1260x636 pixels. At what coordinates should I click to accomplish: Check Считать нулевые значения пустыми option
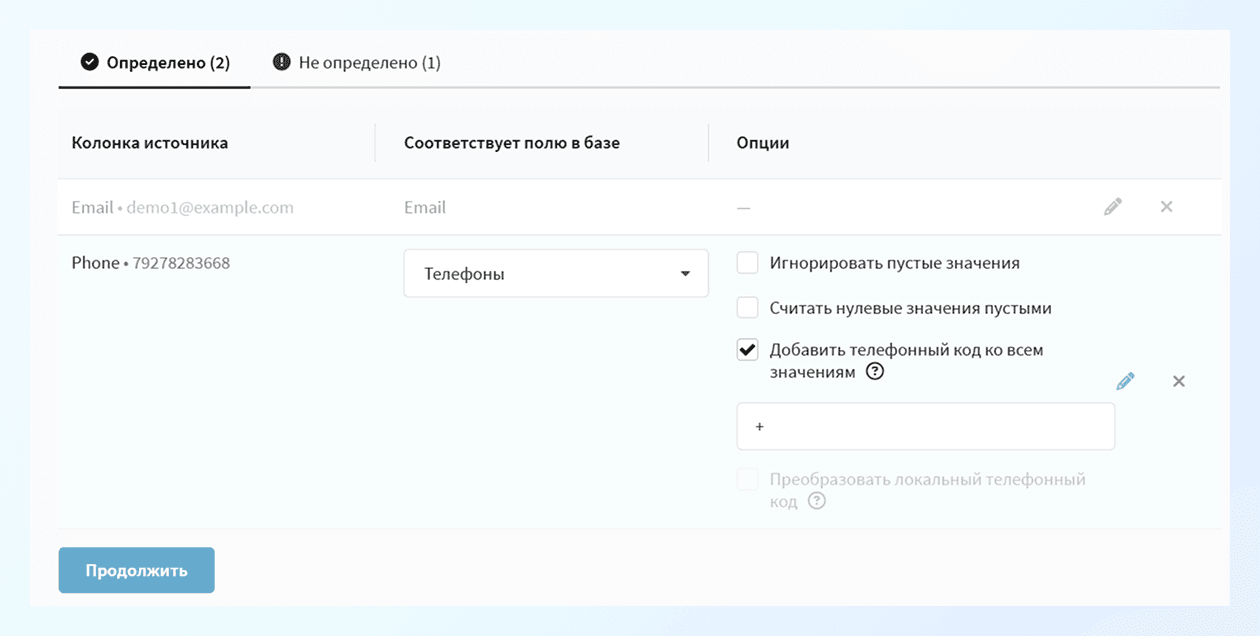pos(745,307)
